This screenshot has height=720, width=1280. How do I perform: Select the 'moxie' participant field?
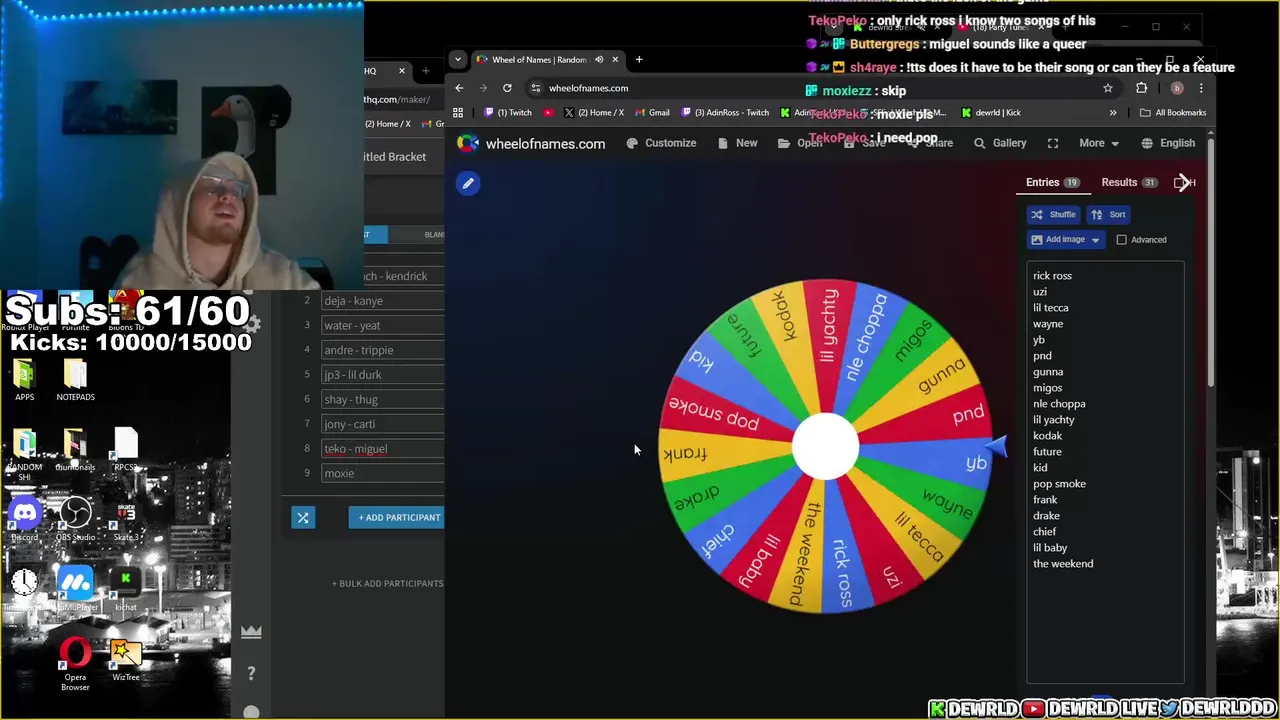coord(381,474)
